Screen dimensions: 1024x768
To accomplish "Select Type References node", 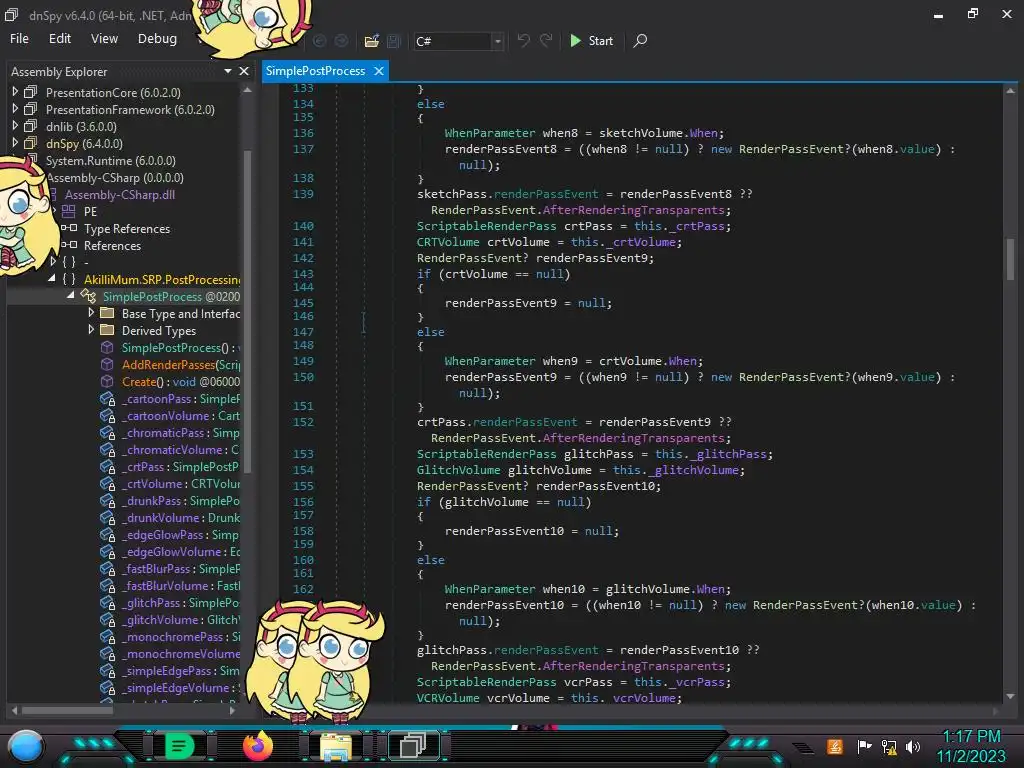I will pyautogui.click(x=127, y=229).
